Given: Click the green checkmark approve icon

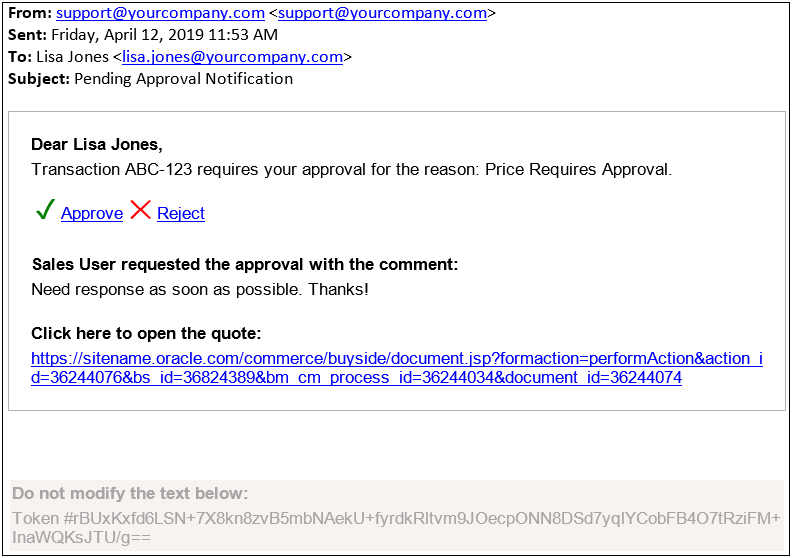Looking at the screenshot, I should coord(44,210).
